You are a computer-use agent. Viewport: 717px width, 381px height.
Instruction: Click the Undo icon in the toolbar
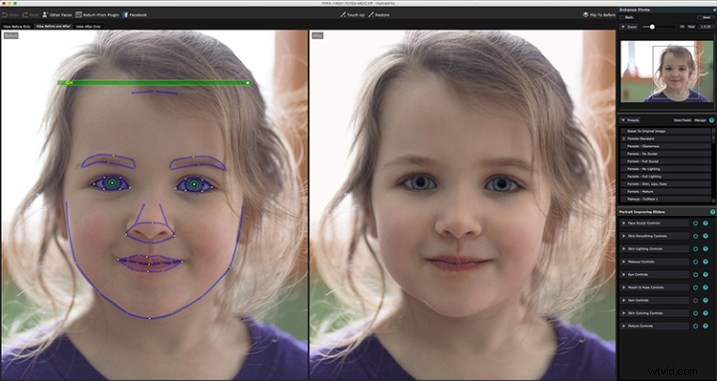click(5, 15)
